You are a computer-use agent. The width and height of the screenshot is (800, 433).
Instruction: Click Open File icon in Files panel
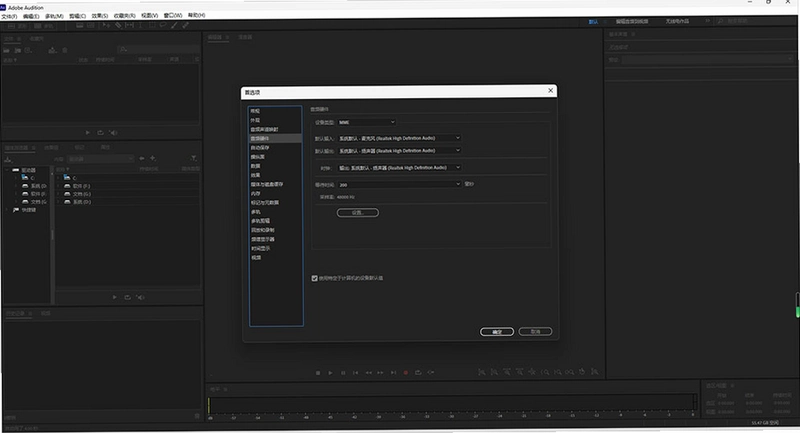7,50
